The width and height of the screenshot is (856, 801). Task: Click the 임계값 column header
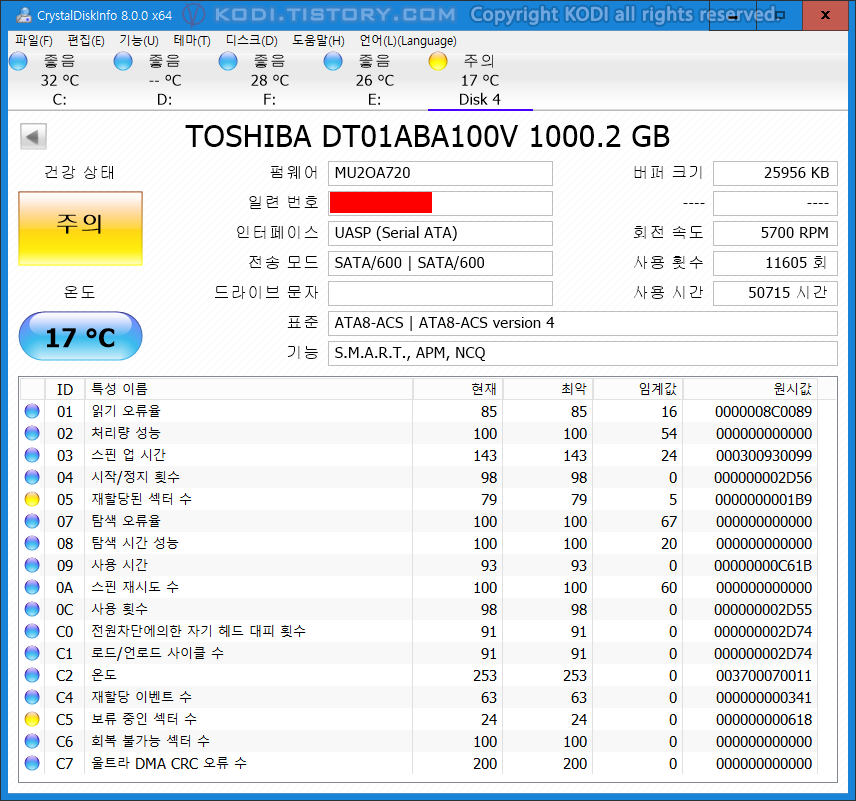pyautogui.click(x=638, y=389)
